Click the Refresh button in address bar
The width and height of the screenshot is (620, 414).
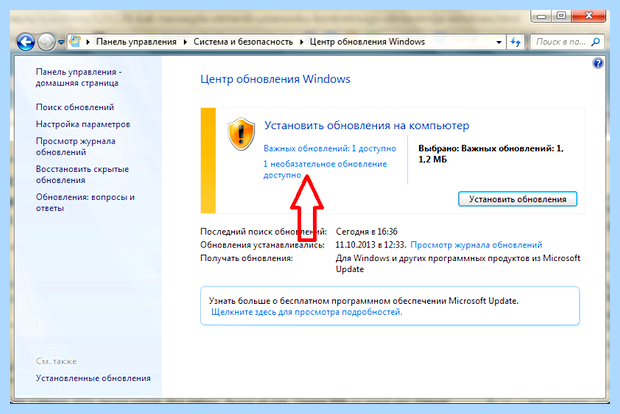[516, 42]
